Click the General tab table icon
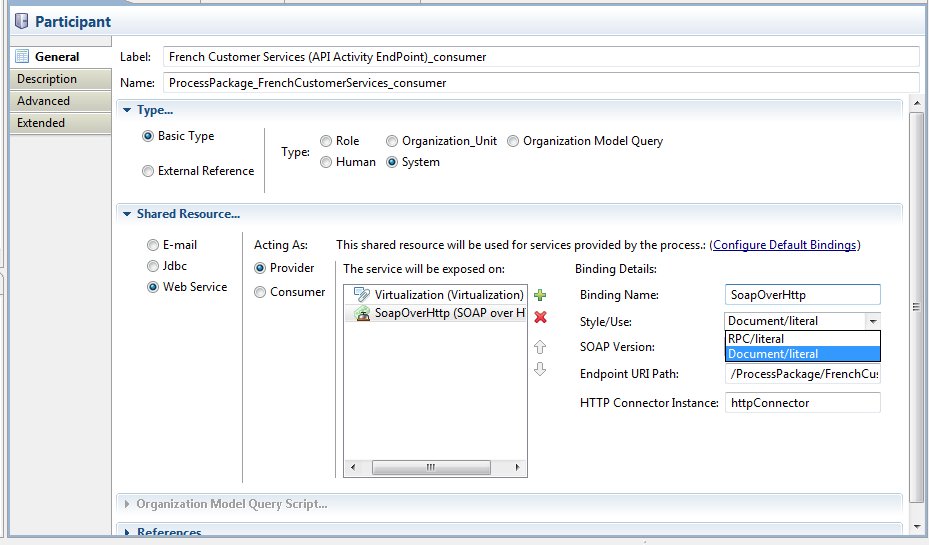This screenshot has height=545, width=929. pos(23,56)
